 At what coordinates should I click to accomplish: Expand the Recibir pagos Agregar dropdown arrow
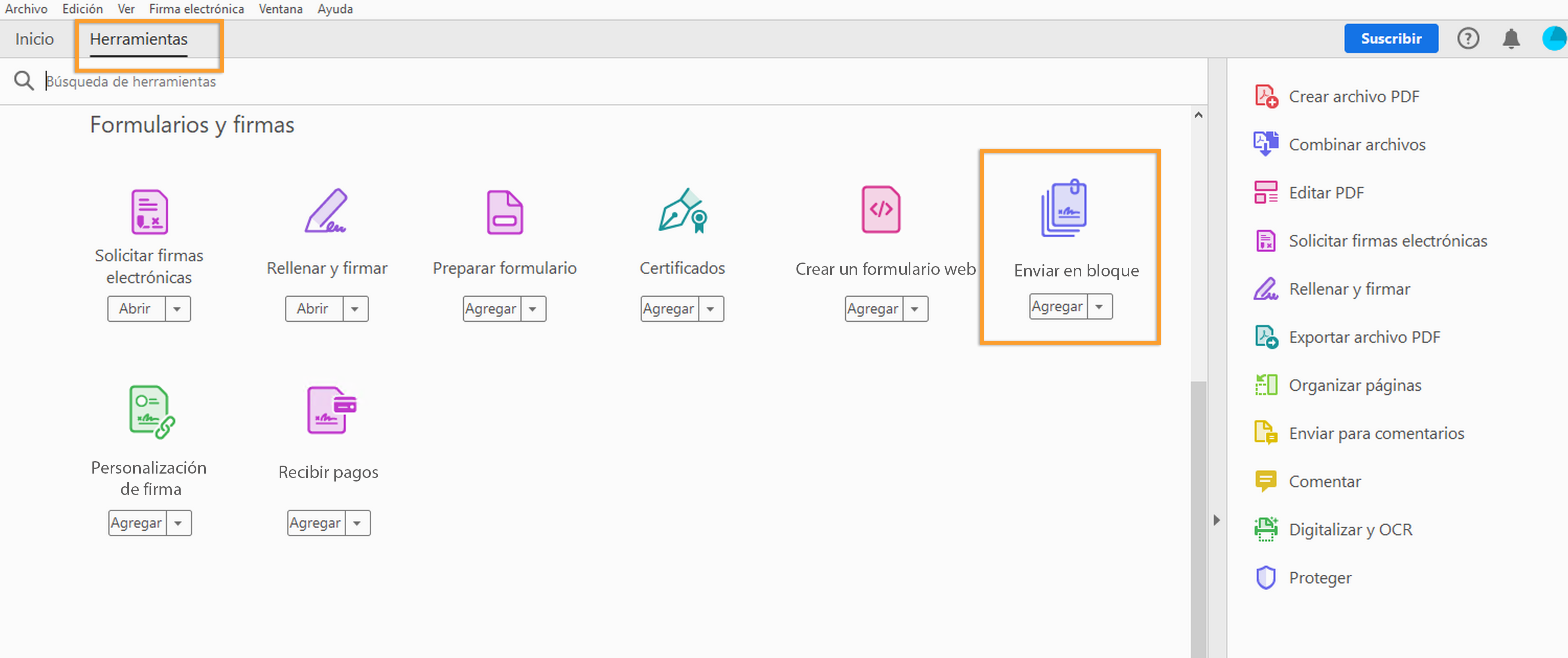point(357,524)
